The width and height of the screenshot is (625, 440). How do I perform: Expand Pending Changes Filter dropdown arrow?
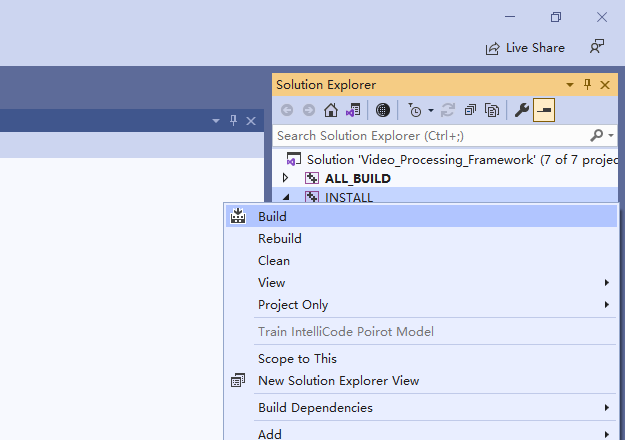(431, 110)
